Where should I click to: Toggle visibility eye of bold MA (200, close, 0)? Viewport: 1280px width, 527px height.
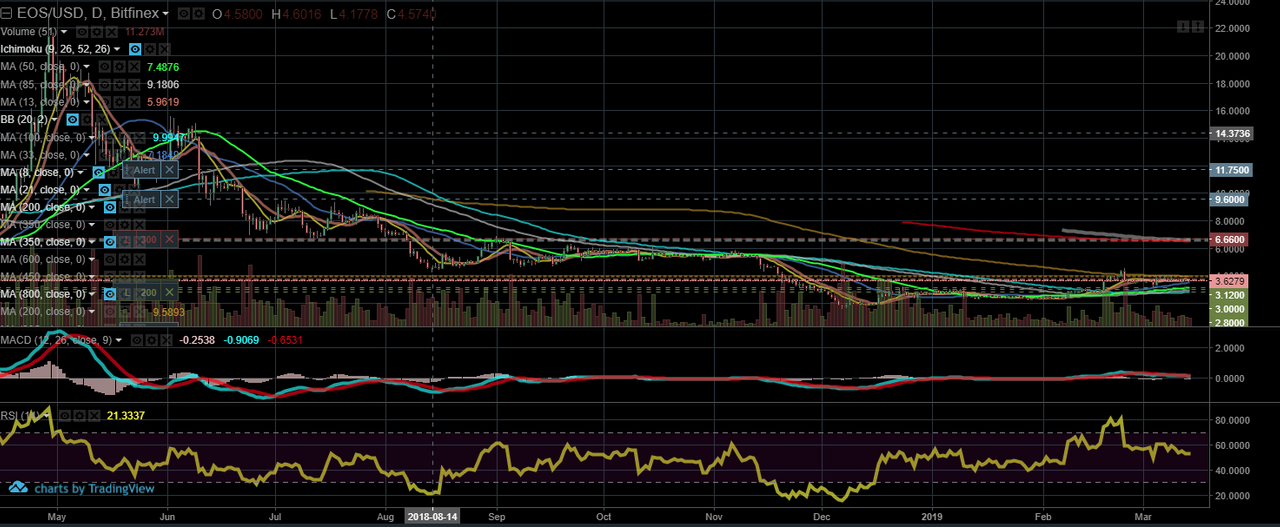(x=110, y=207)
